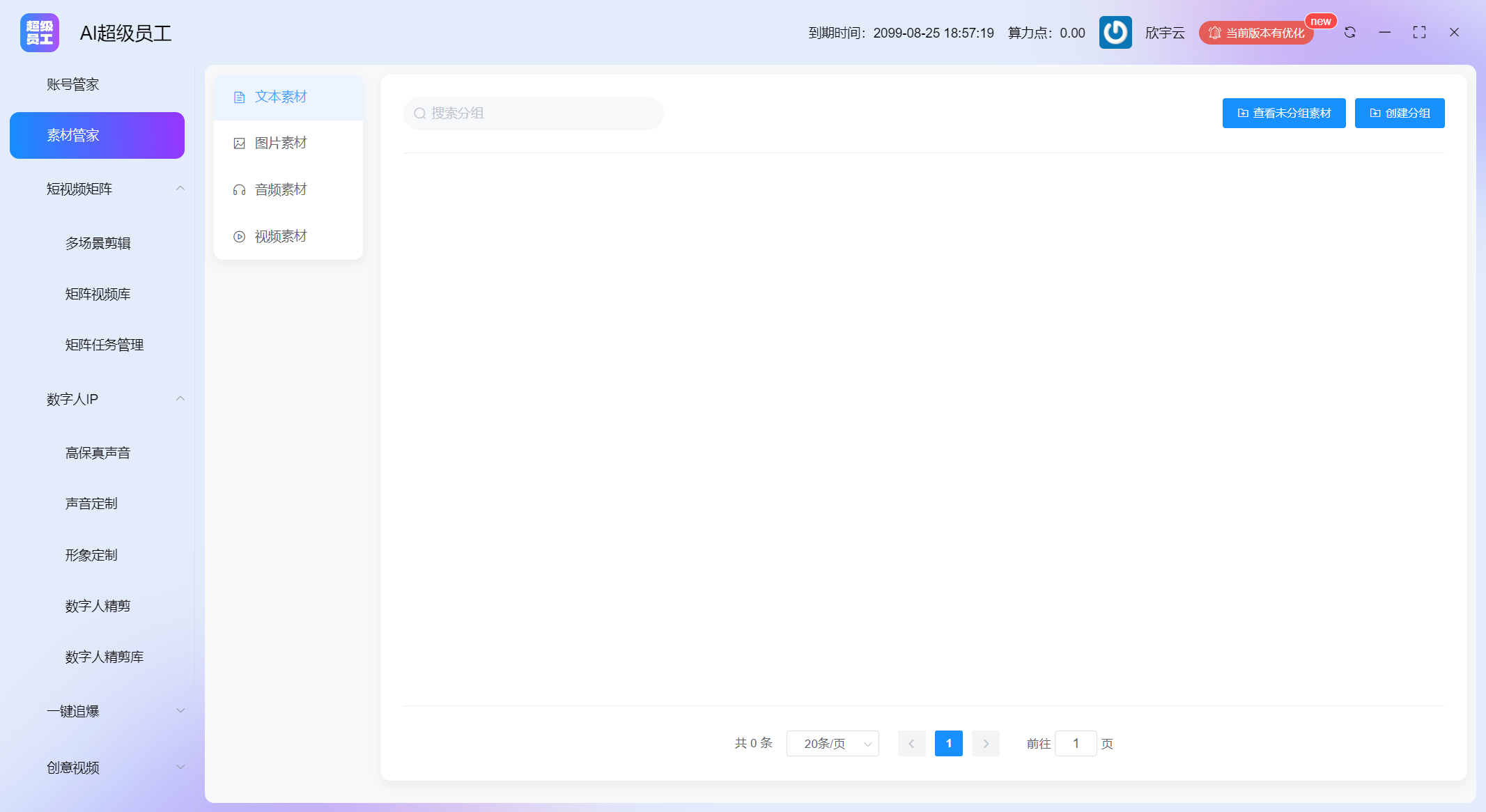
Task: Expand the 一键追爆 menu group
Action: (180, 711)
